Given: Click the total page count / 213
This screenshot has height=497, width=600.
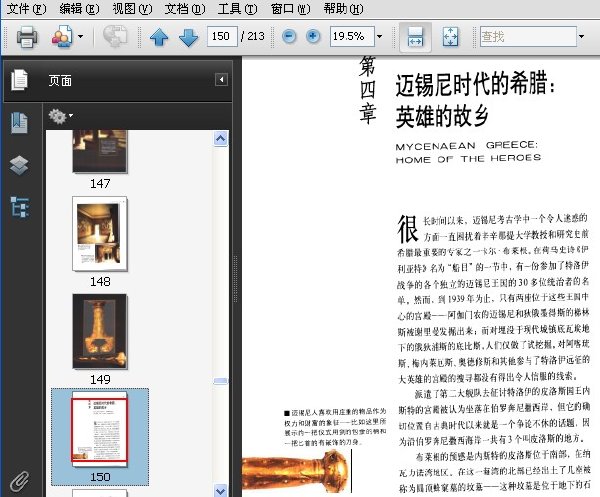Looking at the screenshot, I should coord(253,36).
